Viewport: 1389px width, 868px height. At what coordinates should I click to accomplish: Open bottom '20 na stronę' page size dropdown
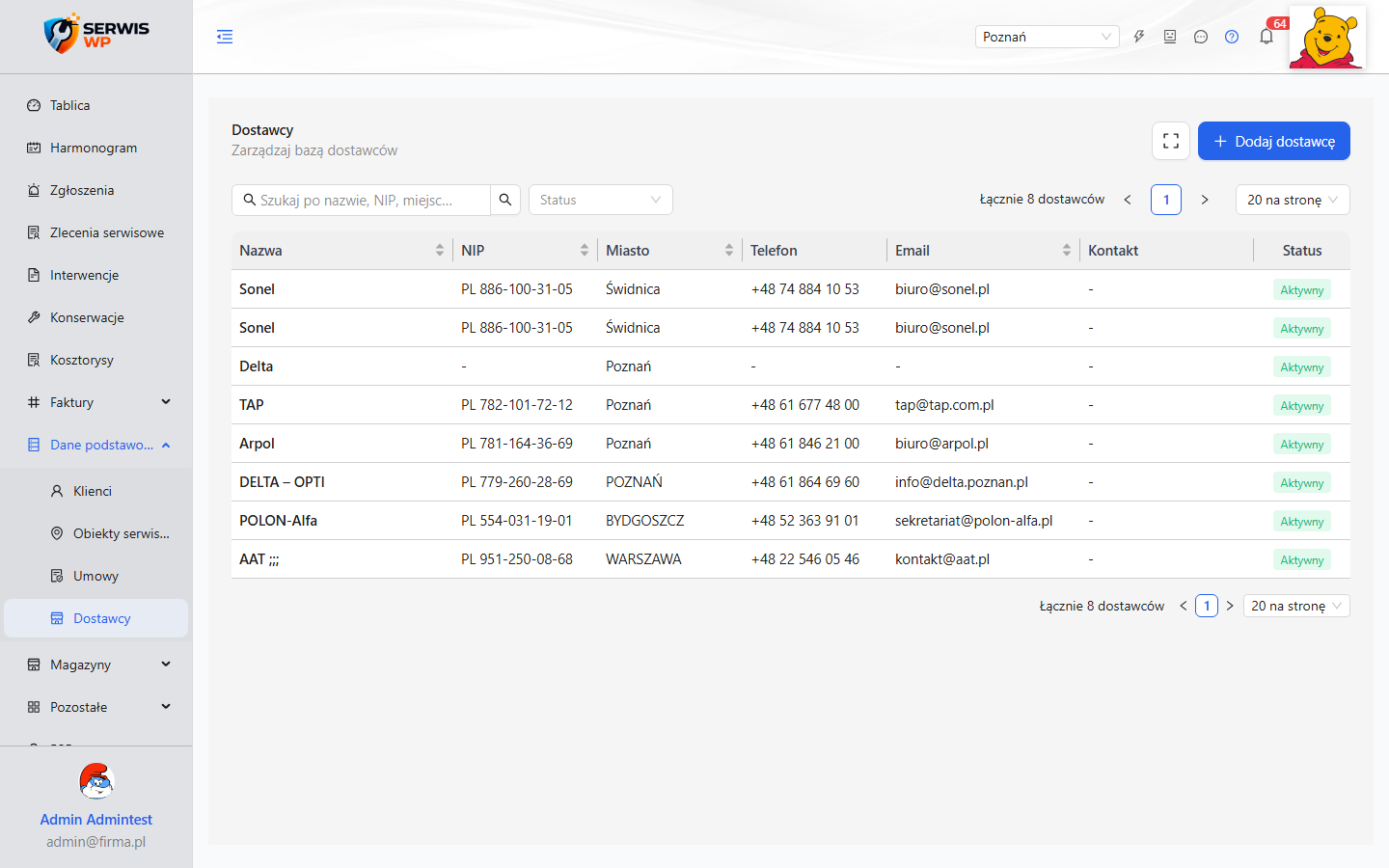click(1296, 606)
